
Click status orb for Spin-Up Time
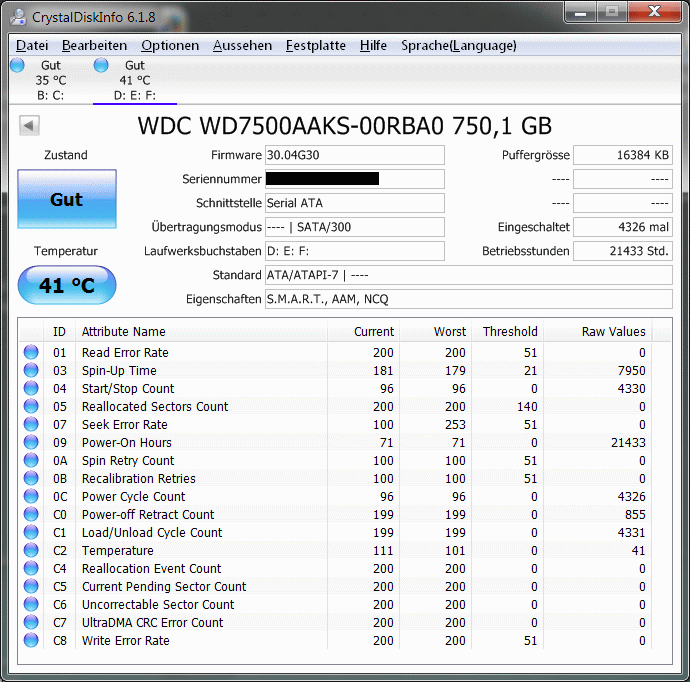[x=31, y=370]
